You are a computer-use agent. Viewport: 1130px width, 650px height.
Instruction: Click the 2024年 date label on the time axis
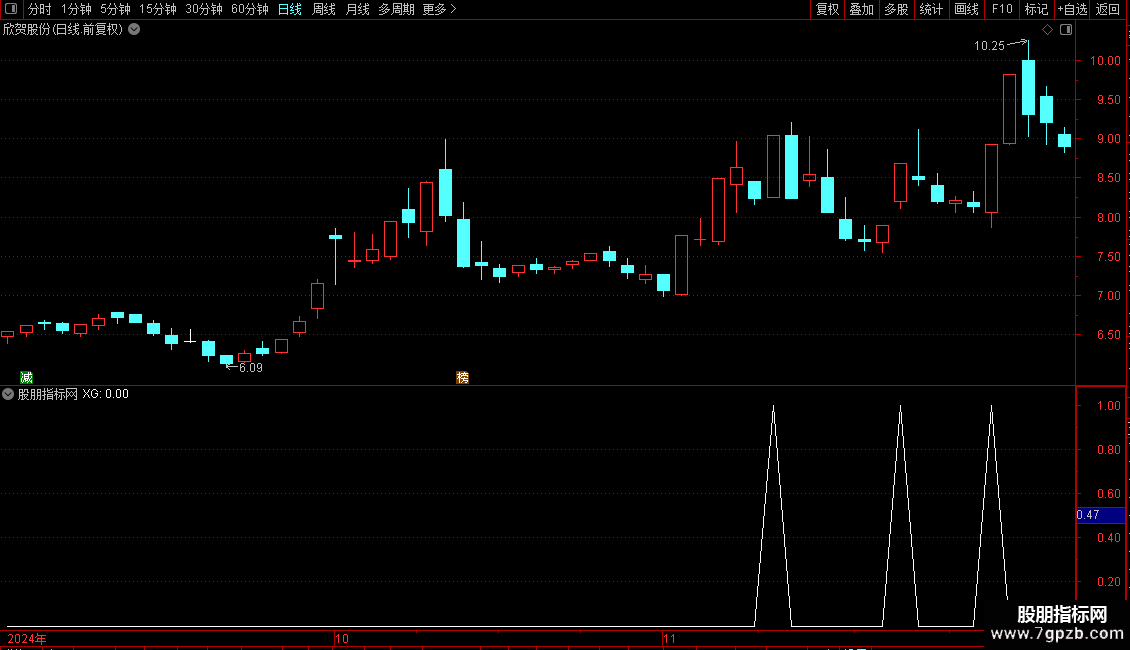pos(27,638)
